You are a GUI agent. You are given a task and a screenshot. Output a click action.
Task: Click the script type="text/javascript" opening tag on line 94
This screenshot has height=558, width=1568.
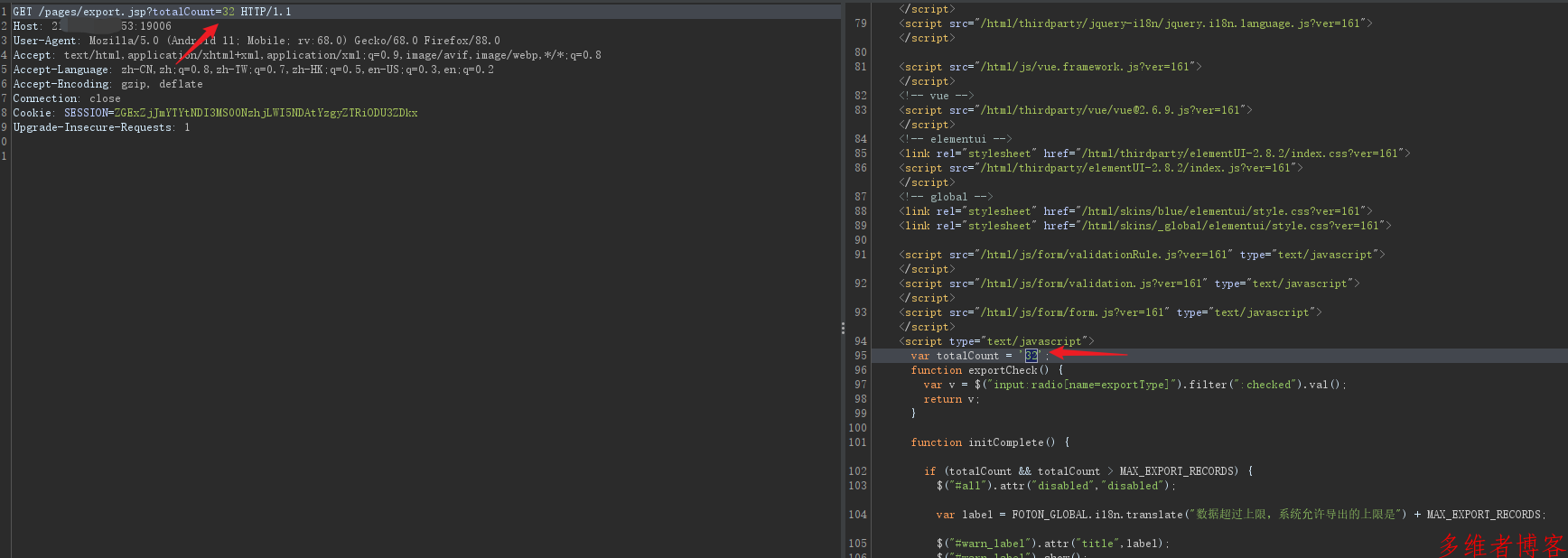[996, 341]
